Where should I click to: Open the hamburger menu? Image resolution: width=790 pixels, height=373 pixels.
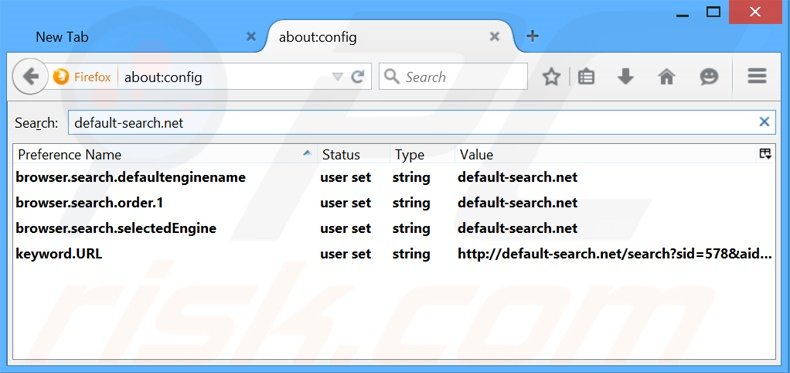point(757,77)
